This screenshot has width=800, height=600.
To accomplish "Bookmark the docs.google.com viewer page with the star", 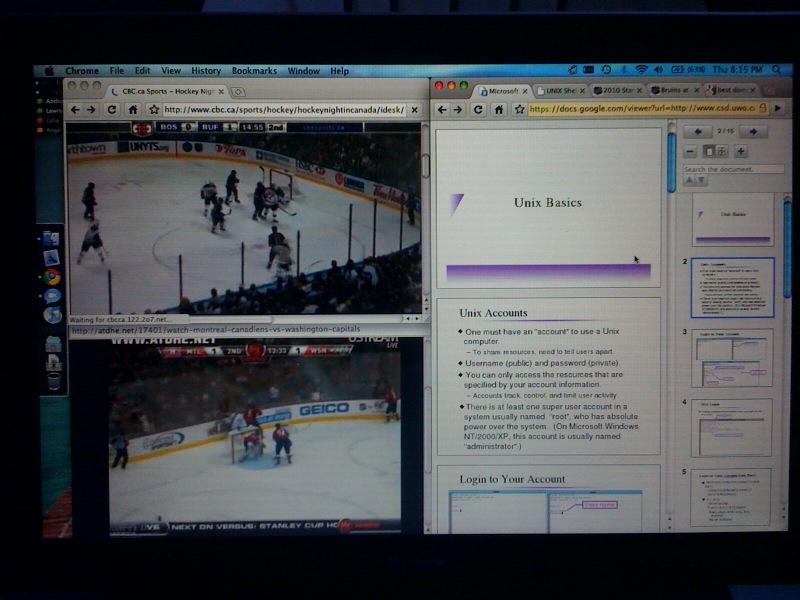I will [519, 109].
